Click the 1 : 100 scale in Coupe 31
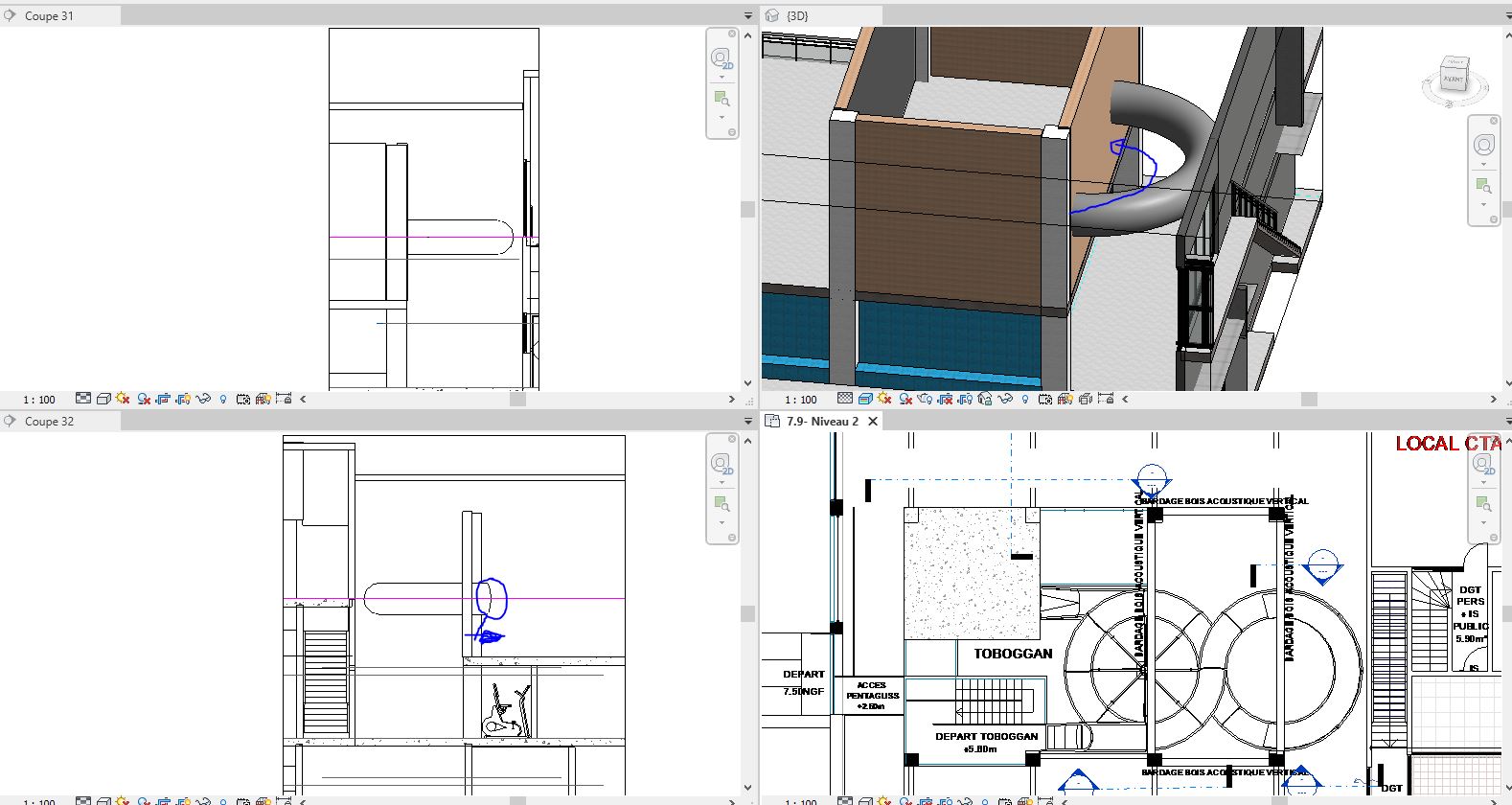Image resolution: width=1512 pixels, height=805 pixels. point(39,400)
